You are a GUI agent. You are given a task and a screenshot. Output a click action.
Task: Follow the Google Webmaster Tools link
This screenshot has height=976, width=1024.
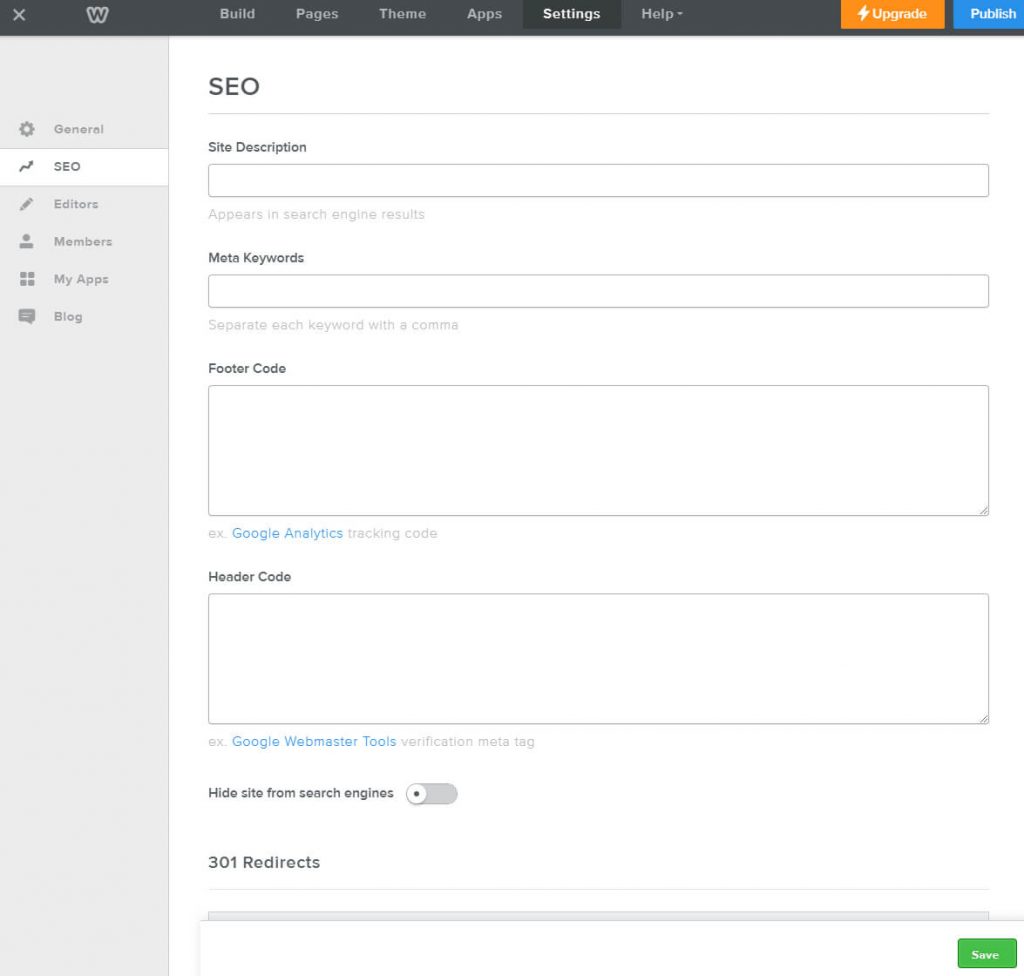[312, 741]
